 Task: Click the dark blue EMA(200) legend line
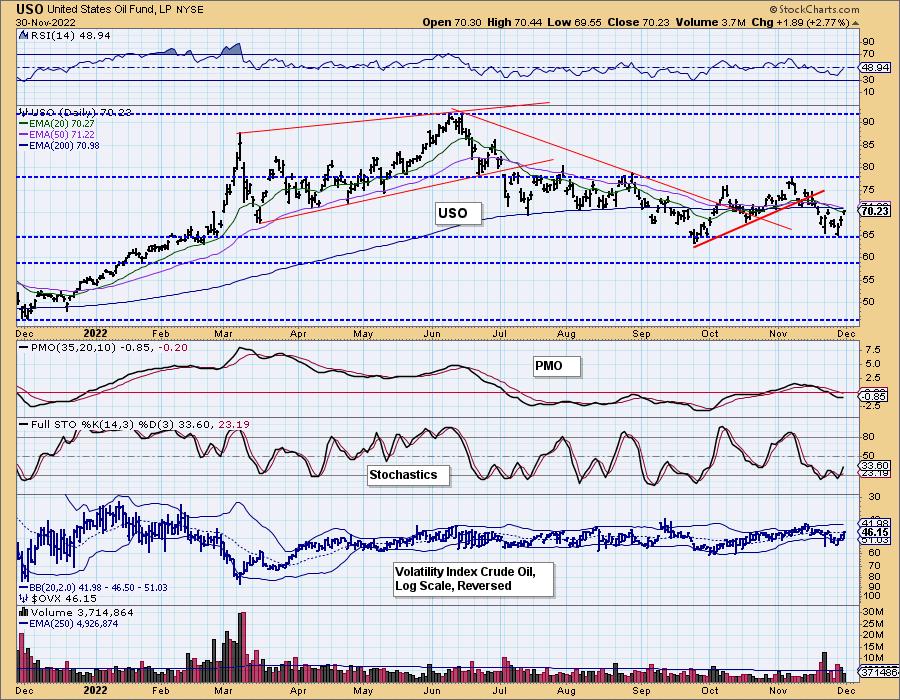click(23, 145)
